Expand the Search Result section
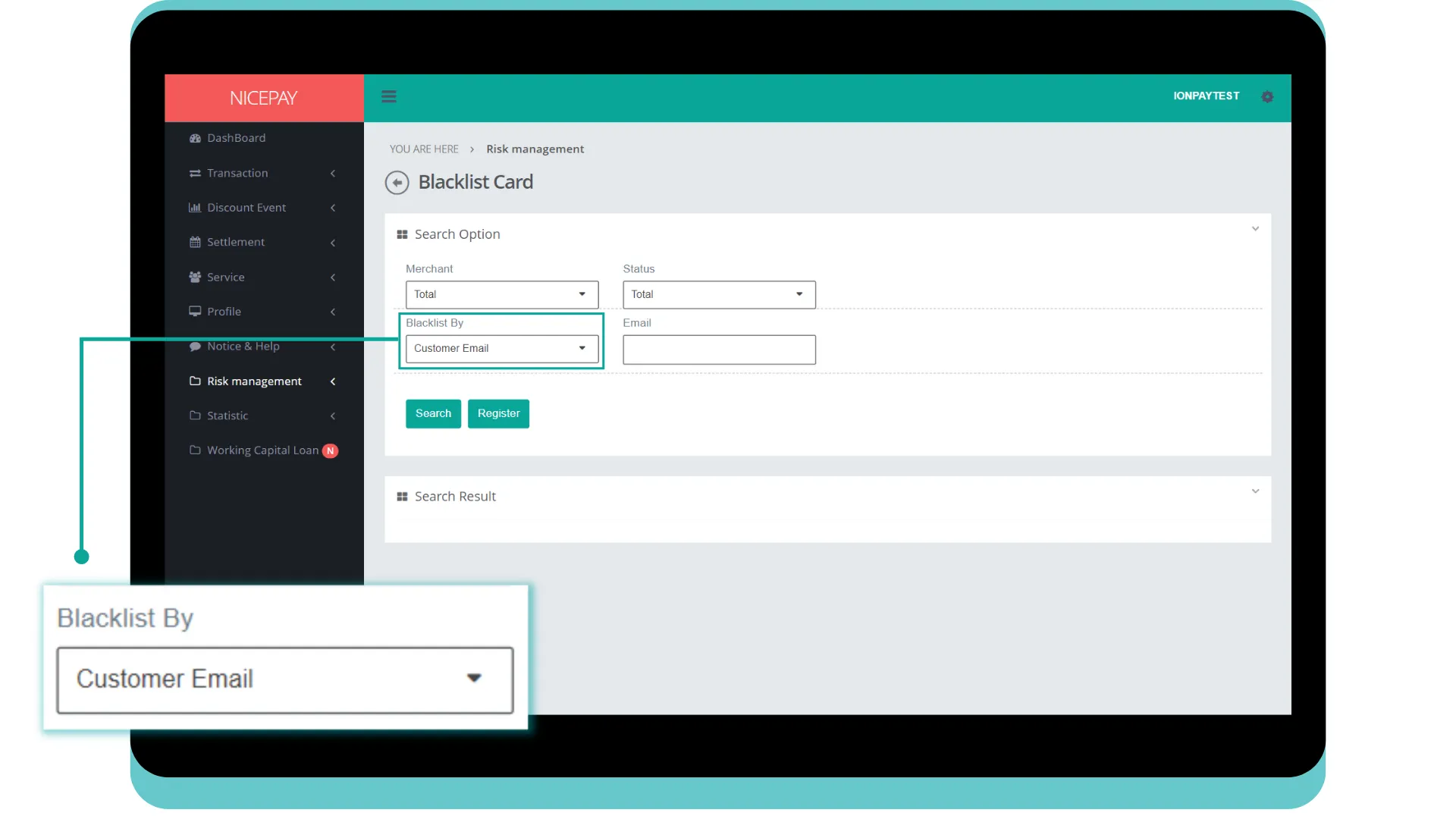 point(1256,491)
